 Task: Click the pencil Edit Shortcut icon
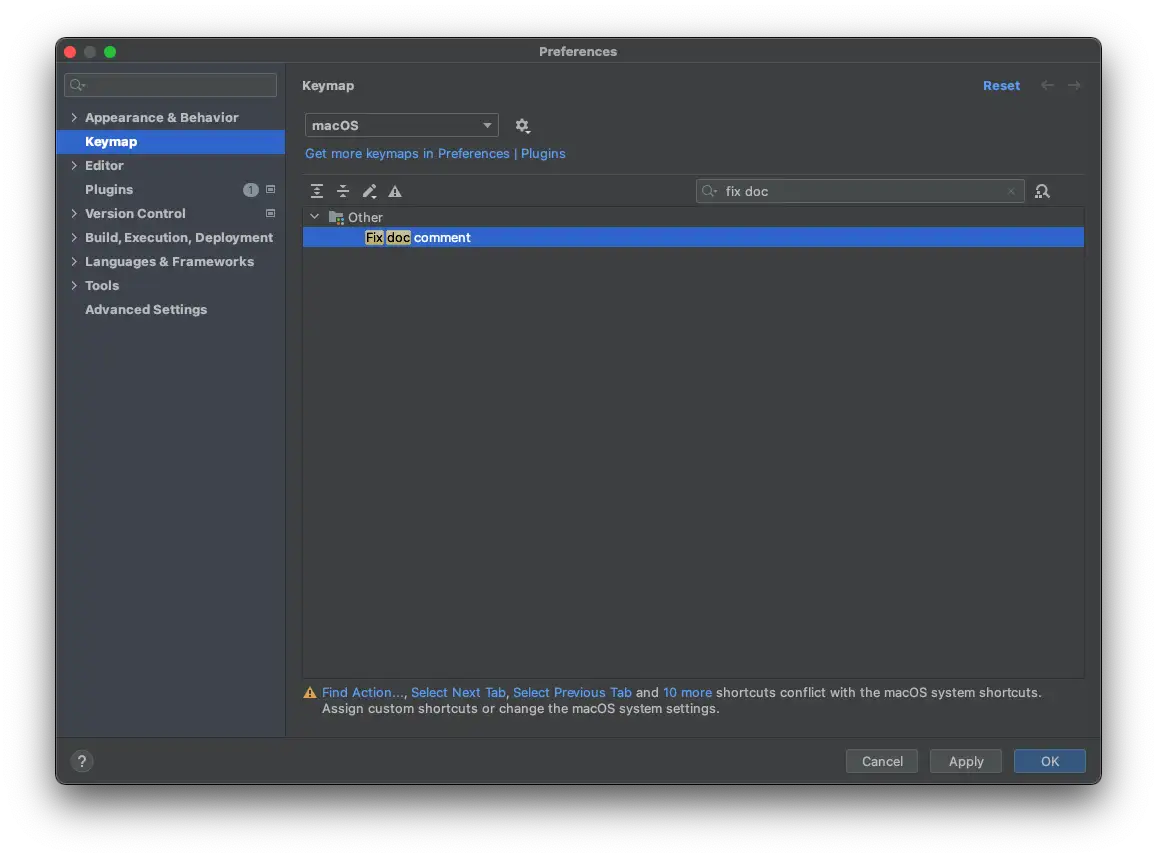369,191
